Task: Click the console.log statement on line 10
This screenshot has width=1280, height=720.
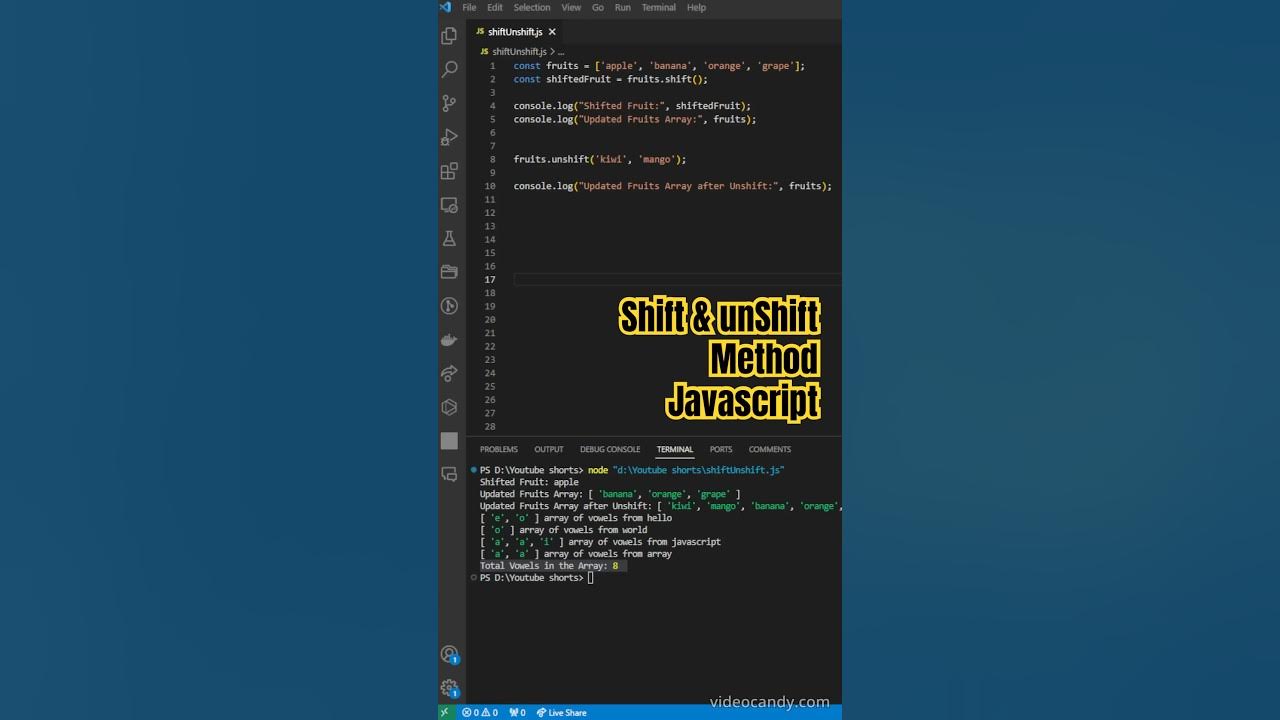Action: [672, 186]
